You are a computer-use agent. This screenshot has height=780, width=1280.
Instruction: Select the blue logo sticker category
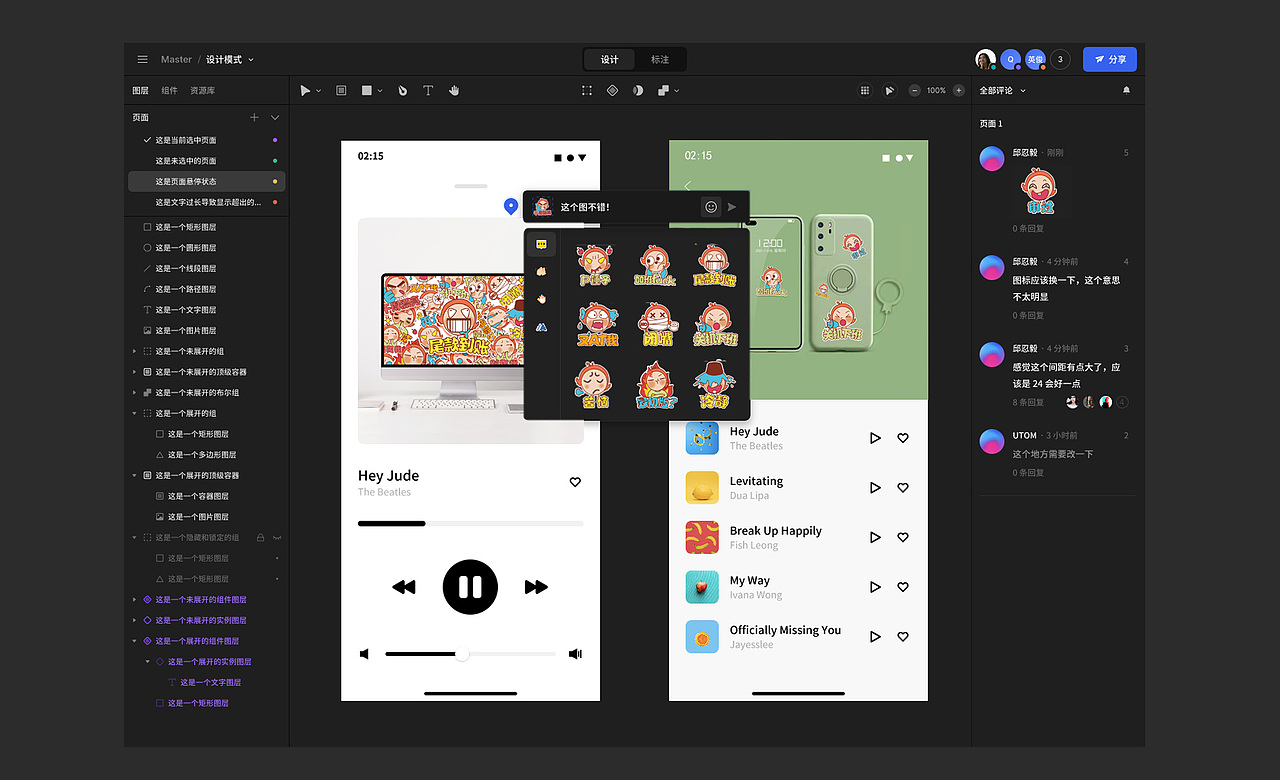tap(541, 326)
